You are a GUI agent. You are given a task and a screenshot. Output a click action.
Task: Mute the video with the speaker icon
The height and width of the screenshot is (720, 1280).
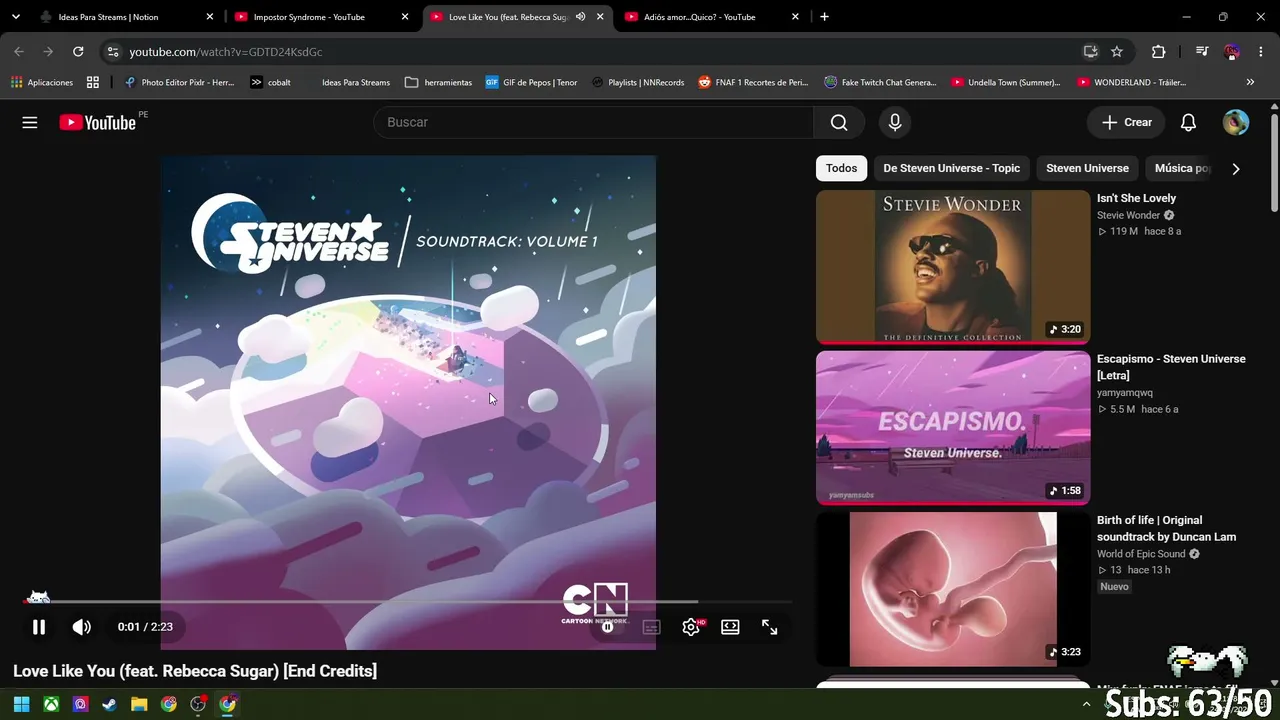point(82,627)
